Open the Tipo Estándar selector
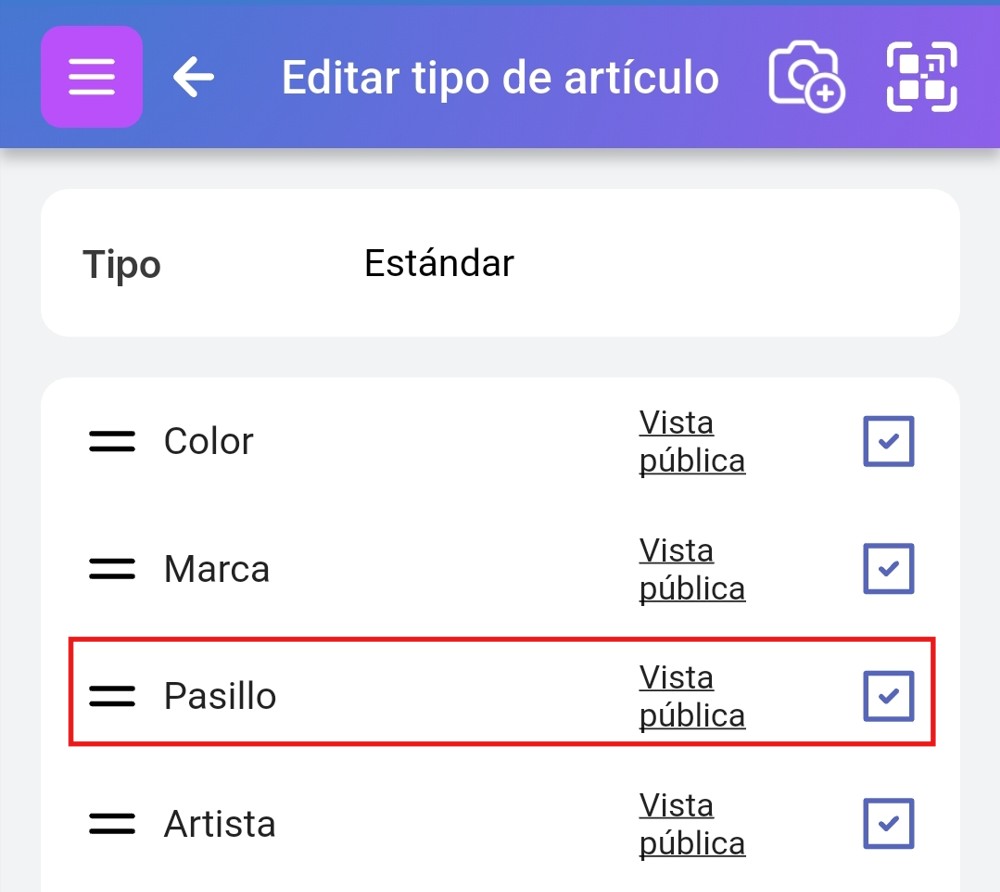This screenshot has height=892, width=1000. click(439, 264)
